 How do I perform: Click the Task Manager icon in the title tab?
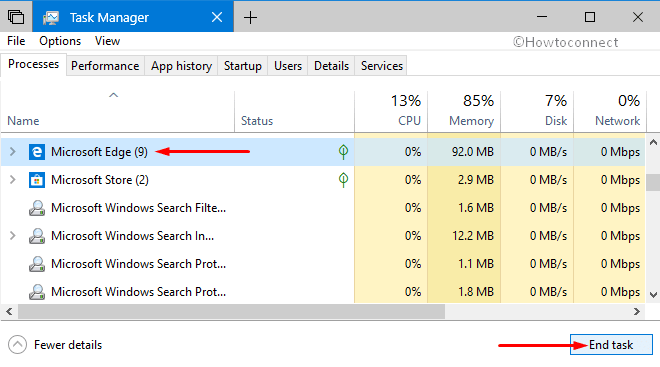pyautogui.click(x=51, y=18)
